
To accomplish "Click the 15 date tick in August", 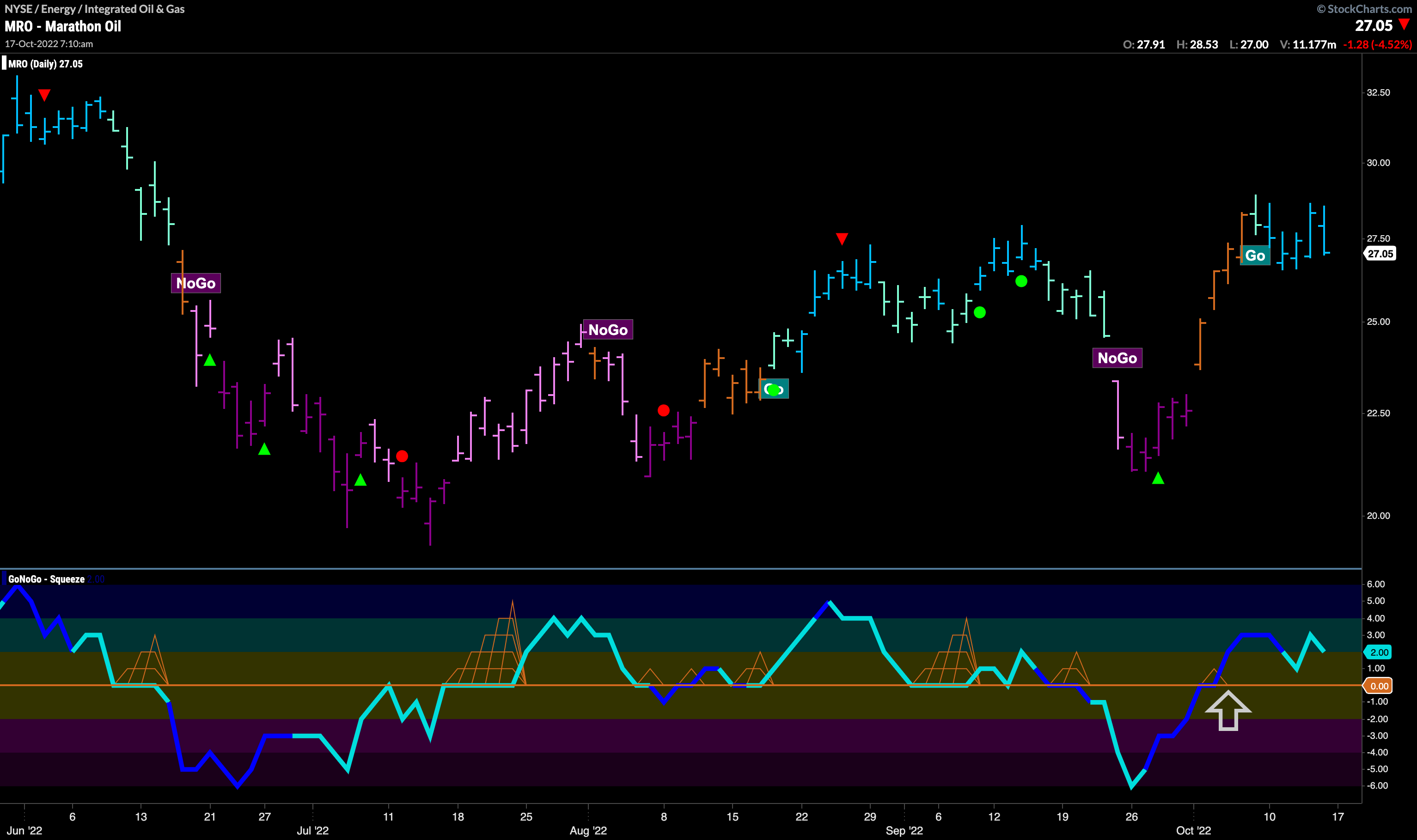I will (733, 817).
